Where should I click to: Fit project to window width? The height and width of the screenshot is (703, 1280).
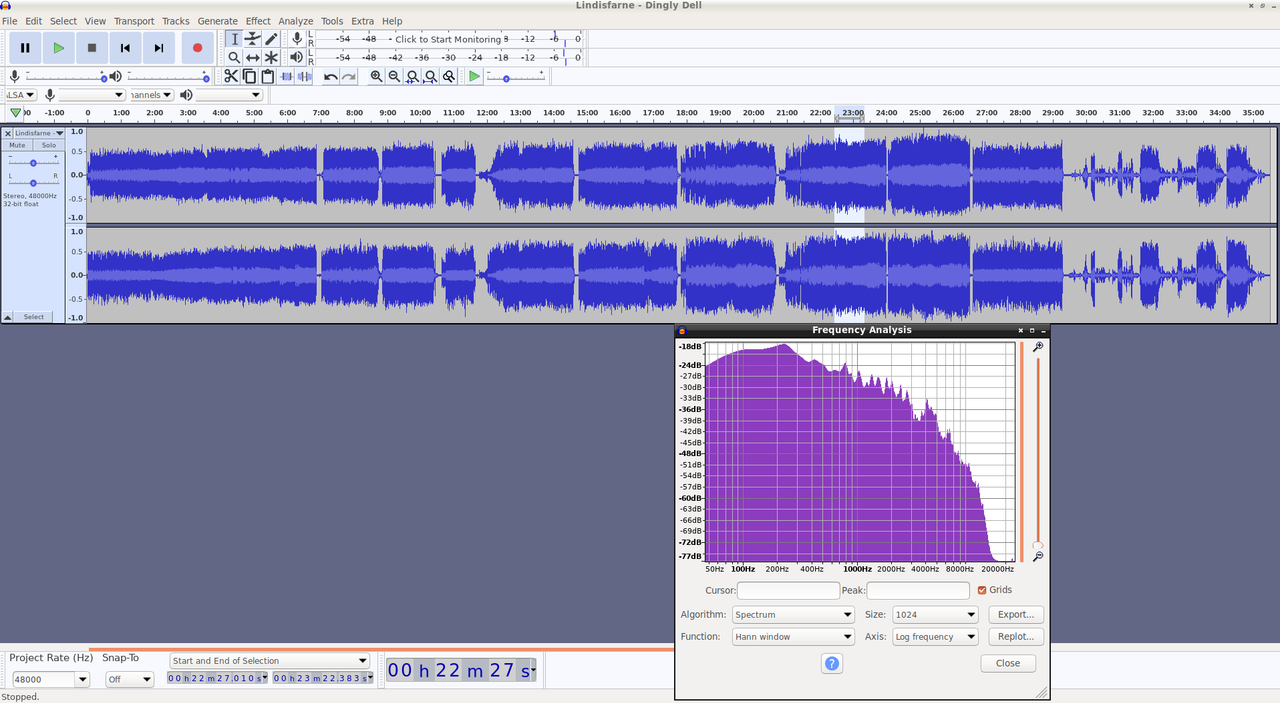430,76
